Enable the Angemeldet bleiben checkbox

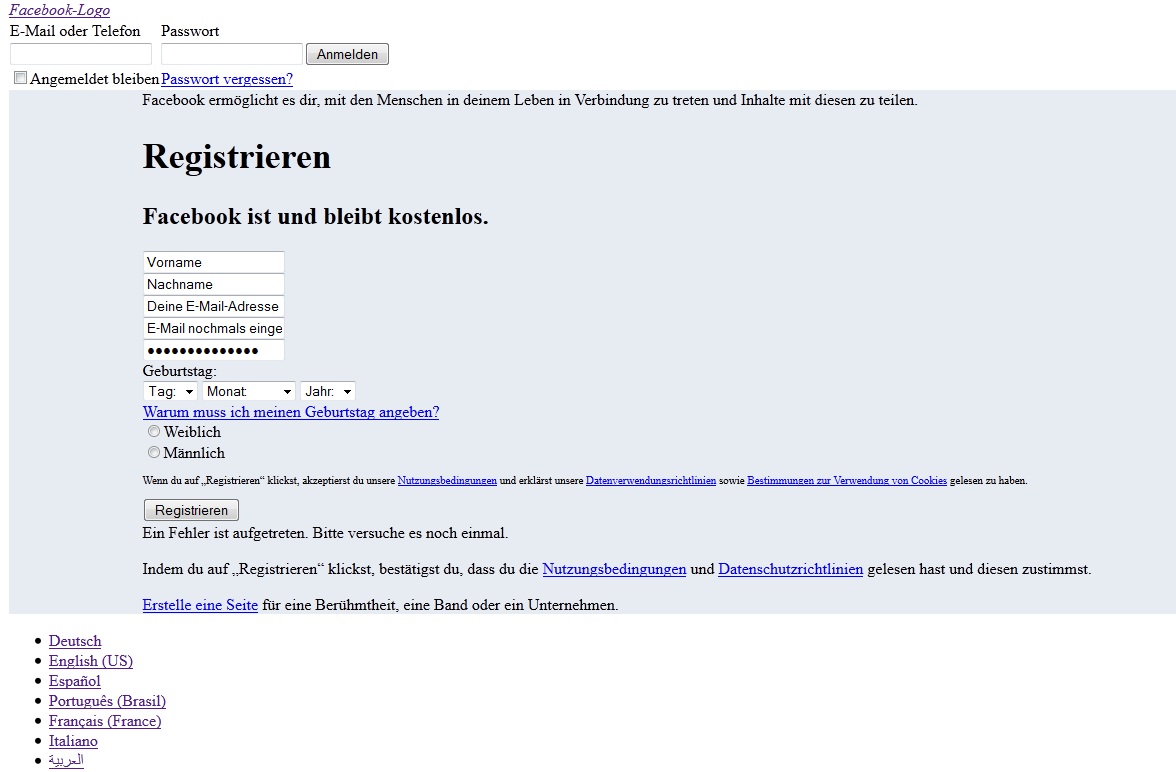tap(20, 78)
